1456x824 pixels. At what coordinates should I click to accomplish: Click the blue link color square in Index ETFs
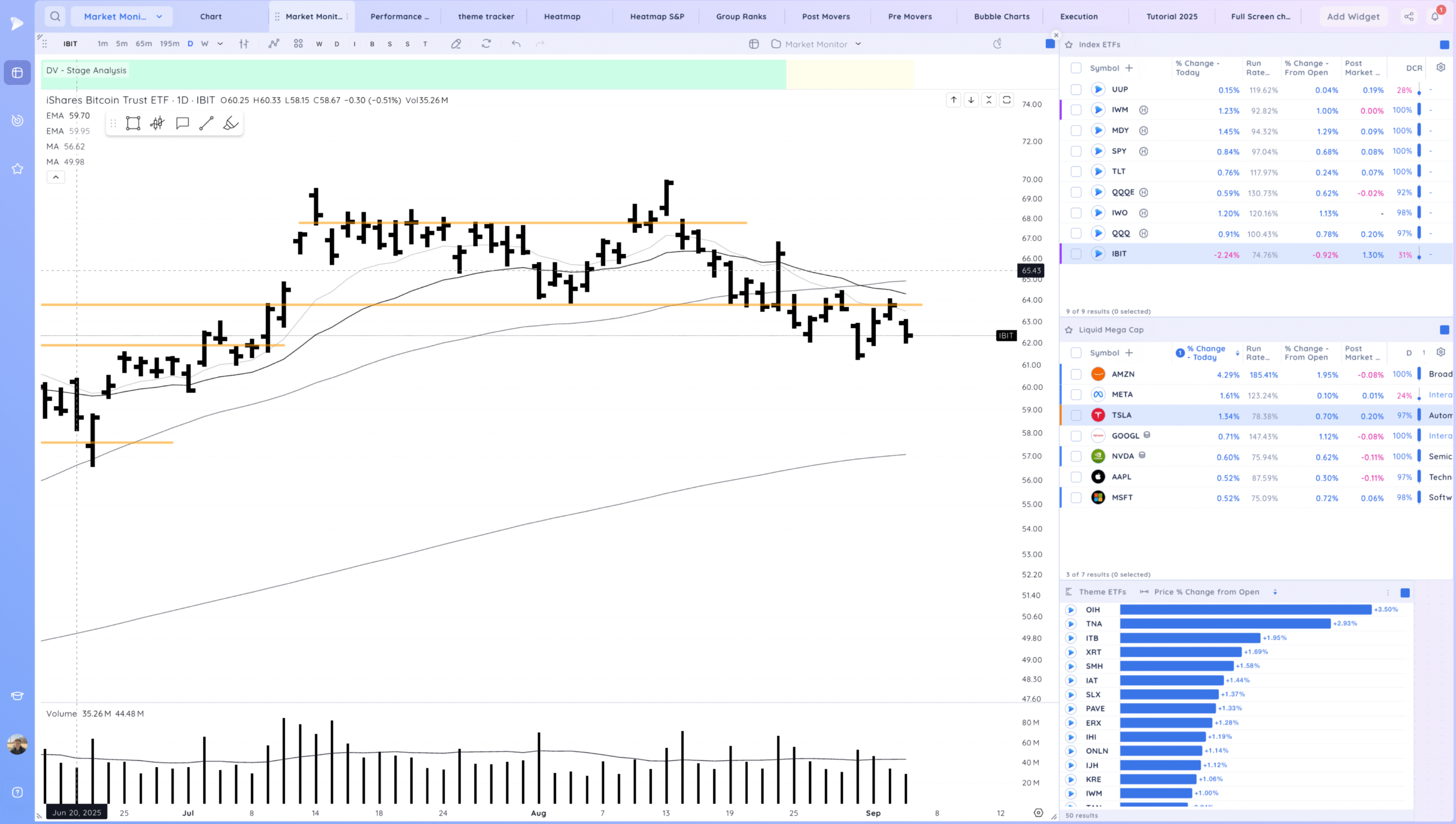click(1444, 44)
